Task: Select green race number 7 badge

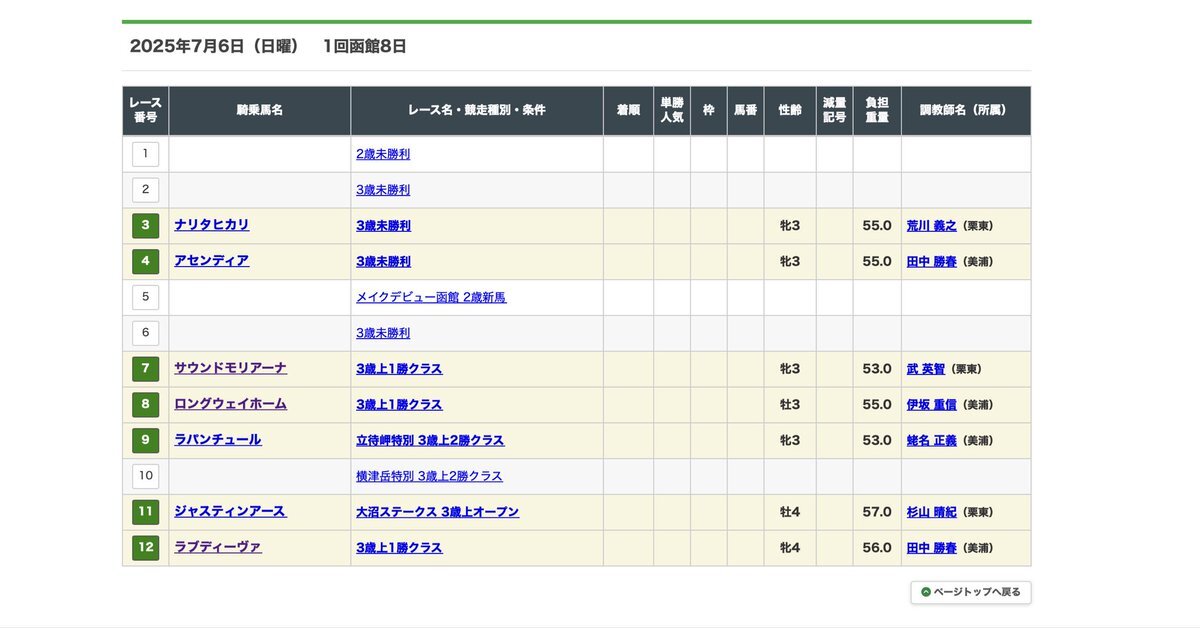Action: pyautogui.click(x=145, y=369)
